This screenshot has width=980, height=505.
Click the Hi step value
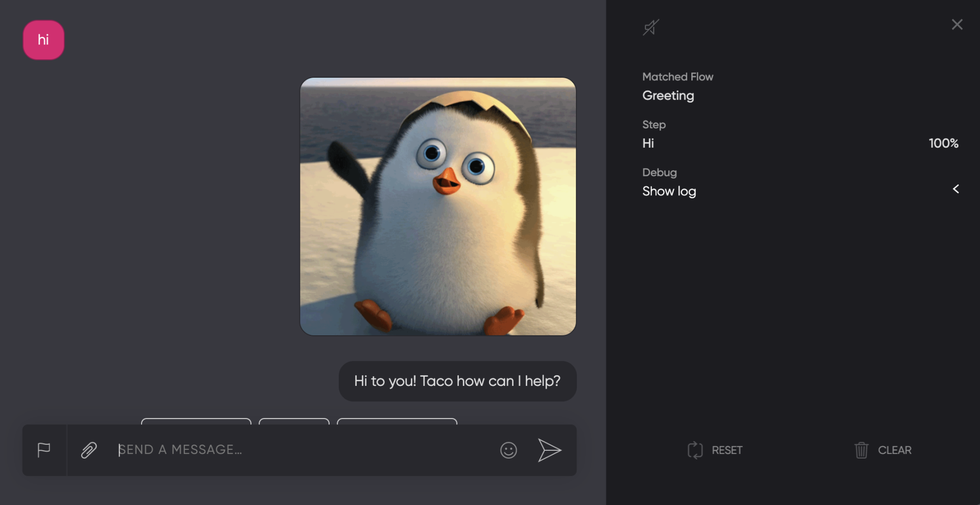[x=648, y=143]
